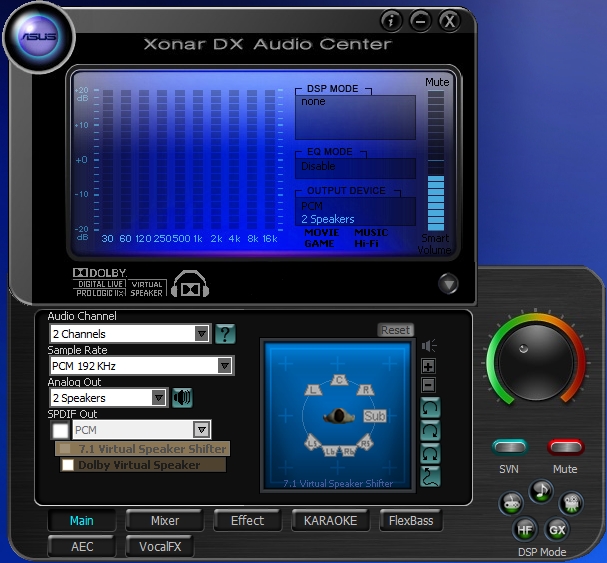
Task: Open the Audio Channel dropdown
Action: click(x=130, y=334)
